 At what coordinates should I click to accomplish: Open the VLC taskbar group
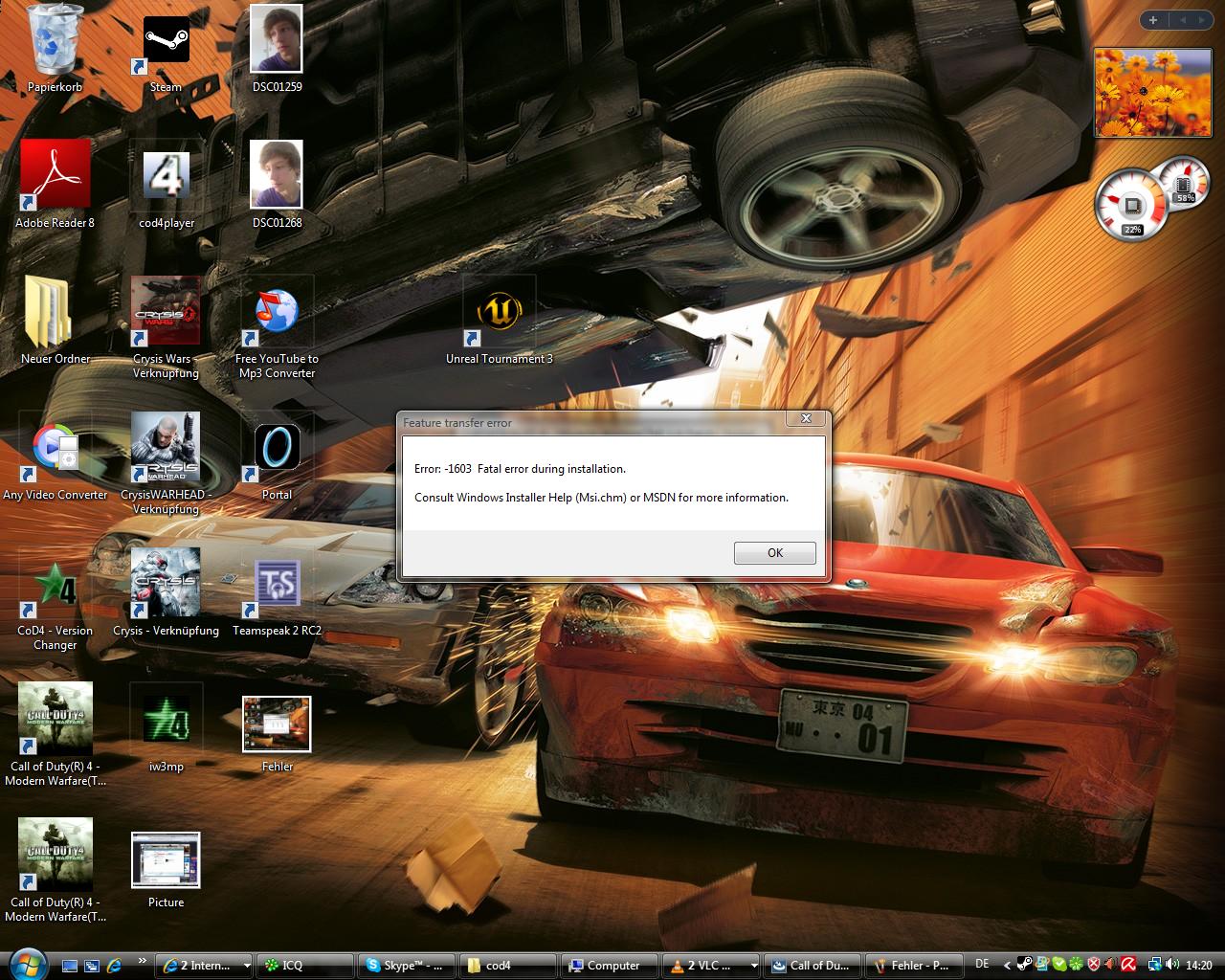click(712, 966)
